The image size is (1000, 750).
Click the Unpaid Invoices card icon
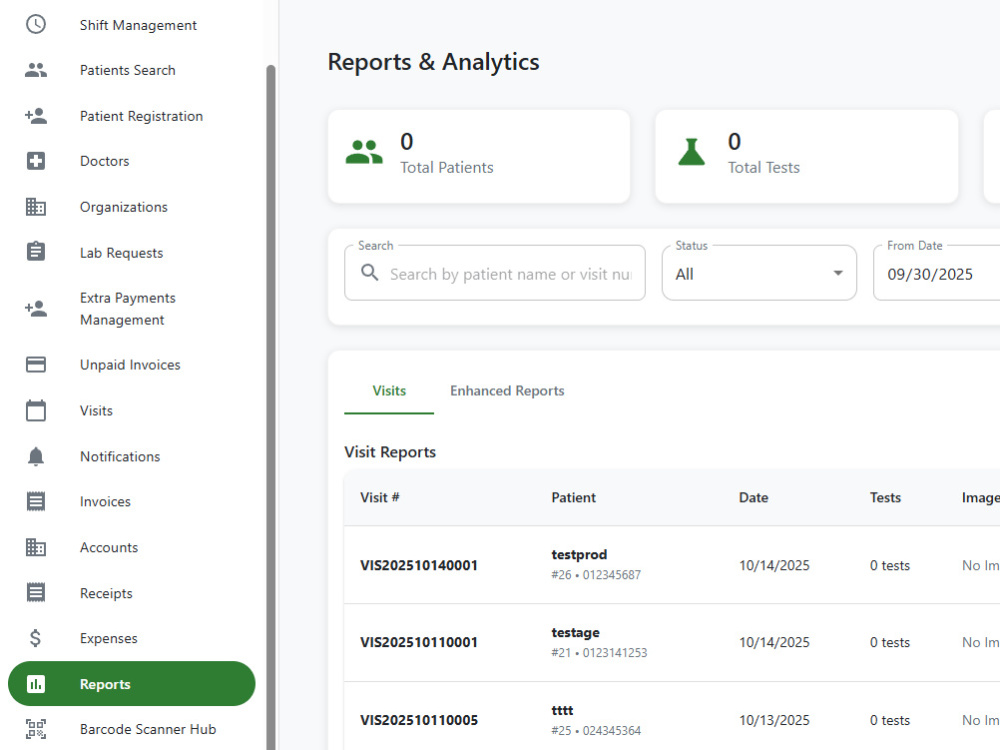click(x=36, y=364)
